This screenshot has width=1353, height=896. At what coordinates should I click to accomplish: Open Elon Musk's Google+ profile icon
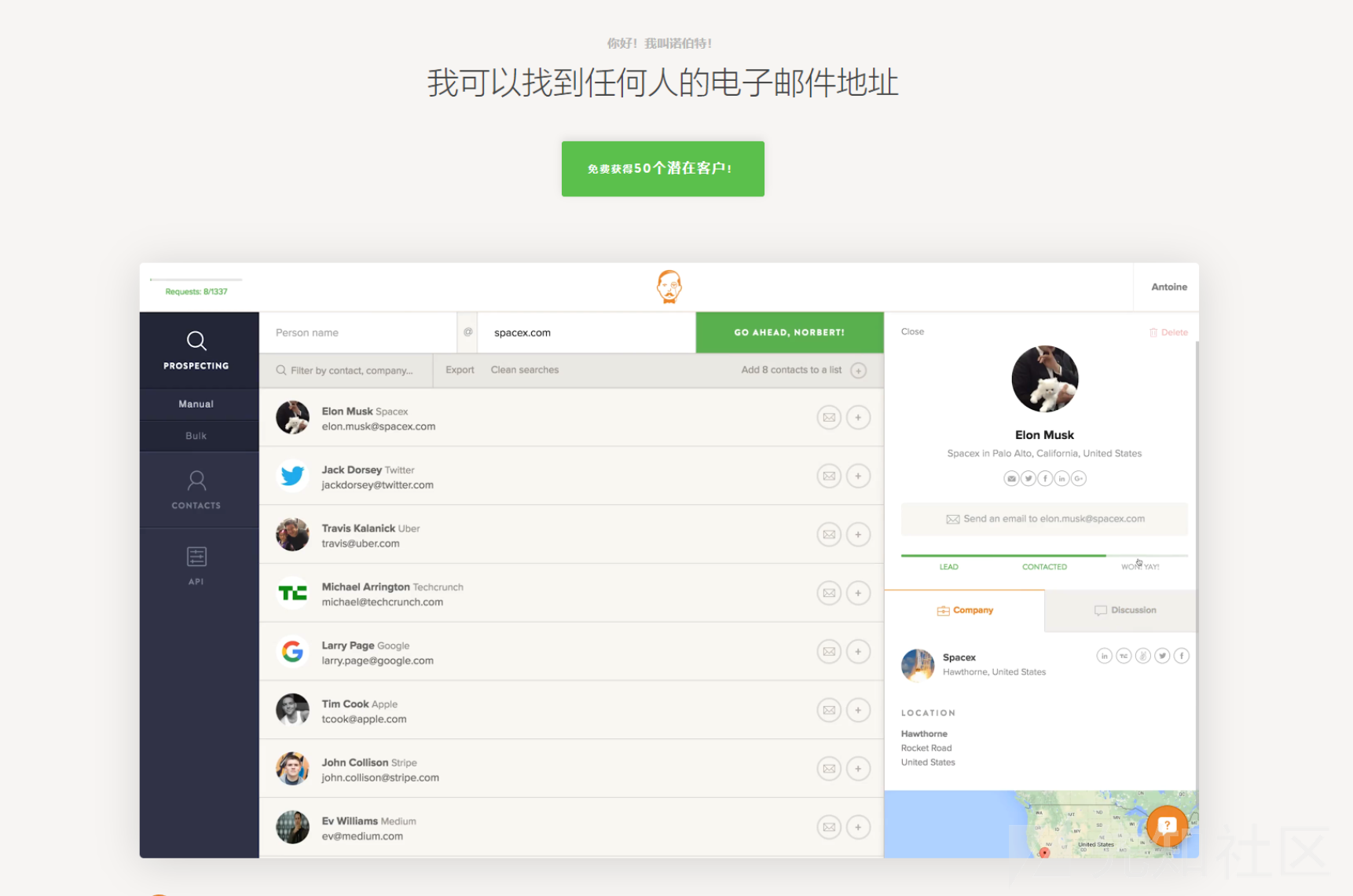(1079, 478)
